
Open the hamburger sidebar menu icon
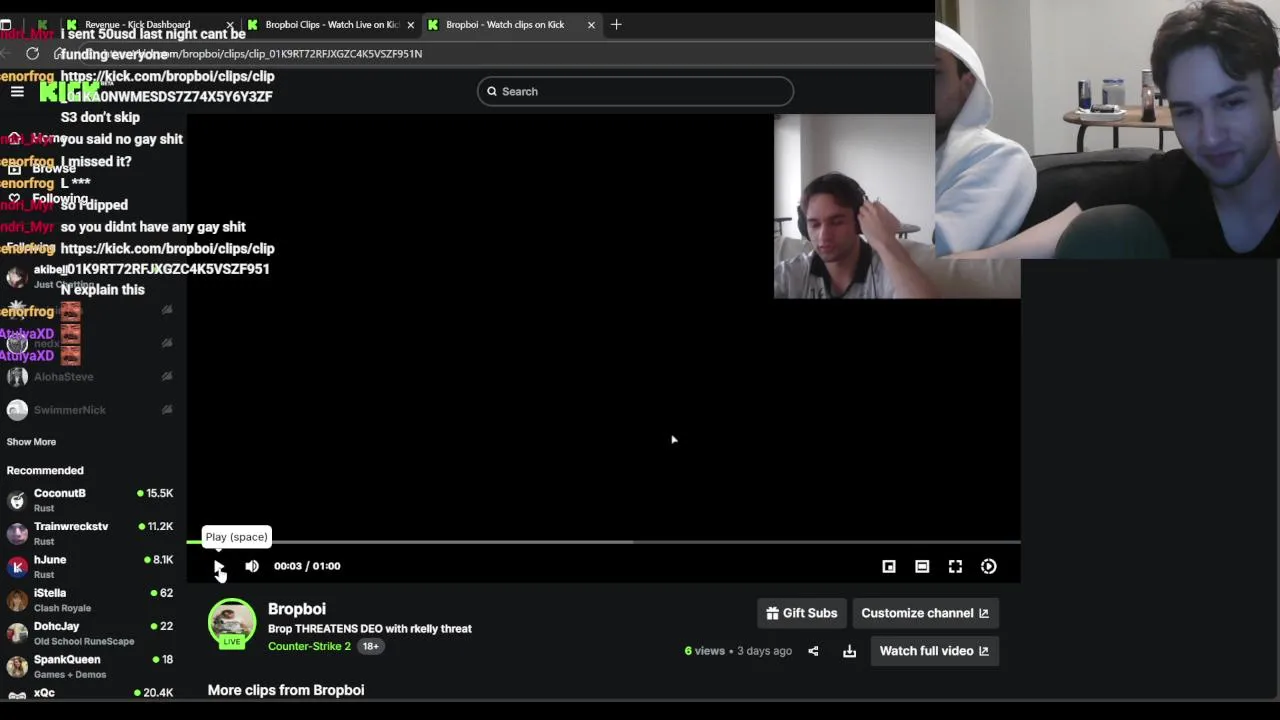(17, 91)
